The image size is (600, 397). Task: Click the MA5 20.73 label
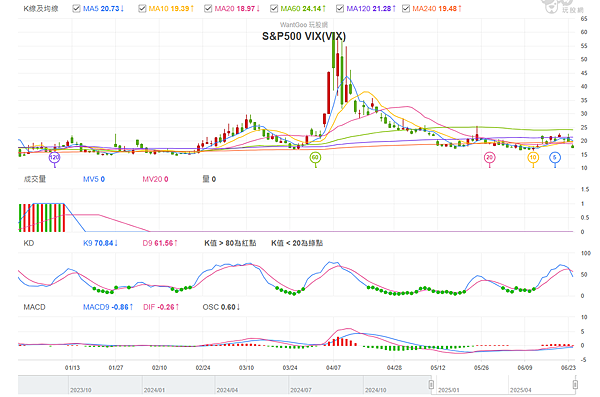pyautogui.click(x=103, y=8)
